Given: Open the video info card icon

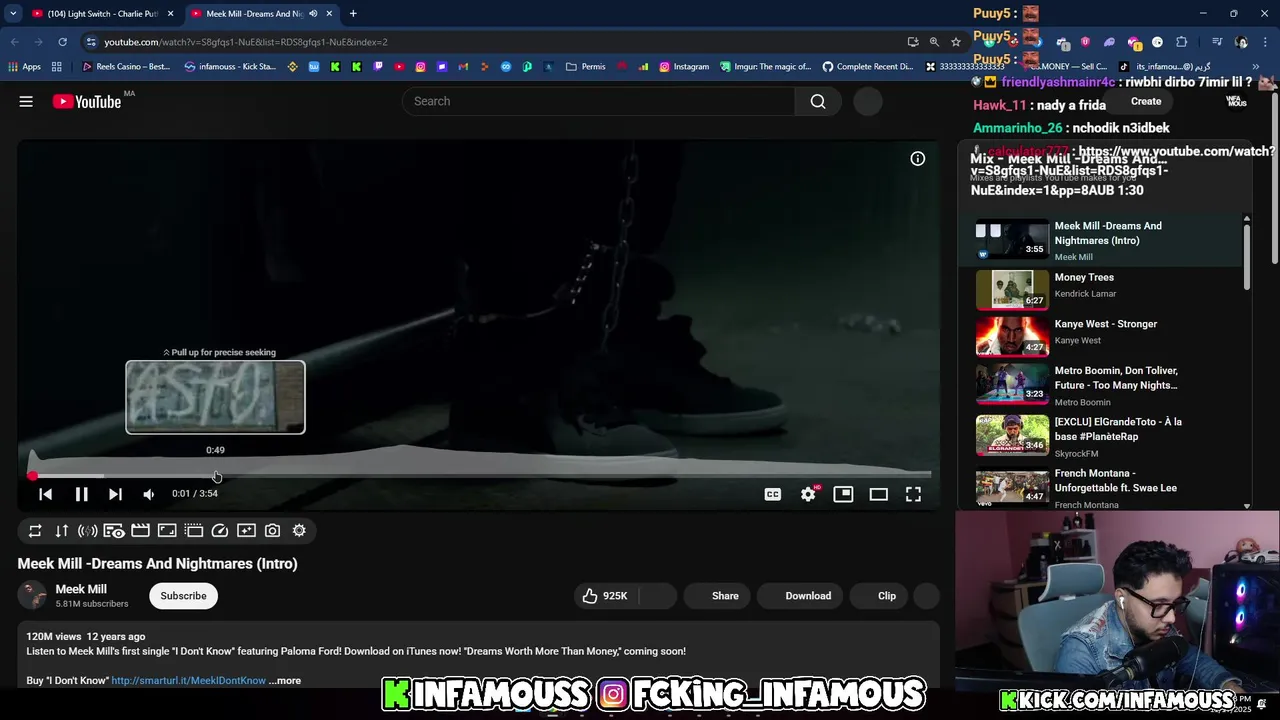Looking at the screenshot, I should [x=917, y=159].
